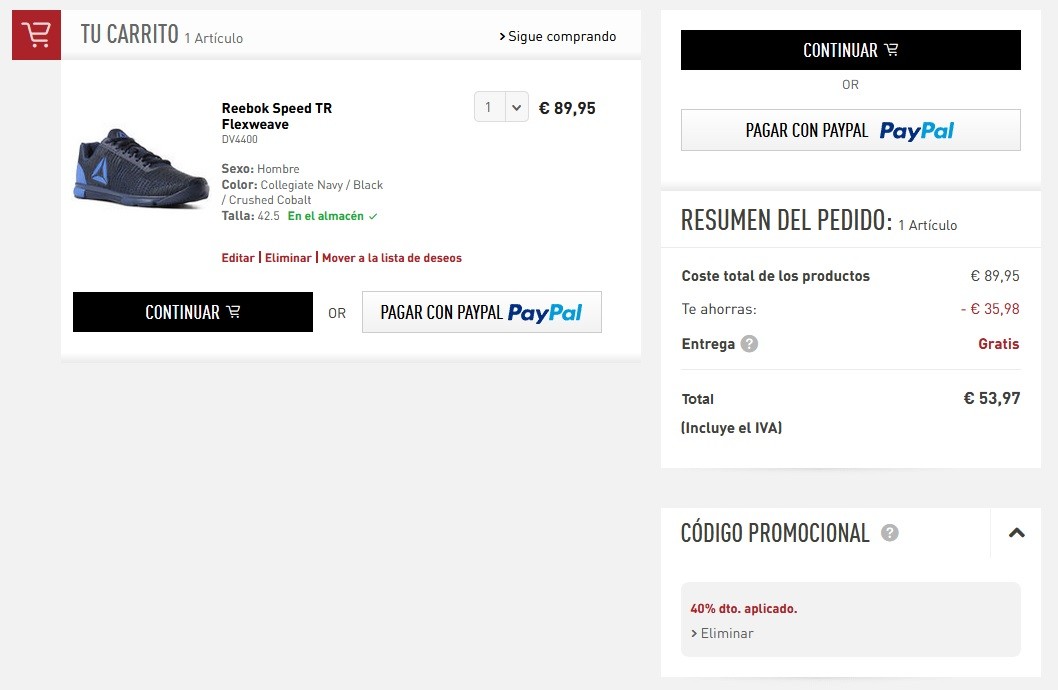
Task: Pay with PayPal button below the product
Action: 481,312
